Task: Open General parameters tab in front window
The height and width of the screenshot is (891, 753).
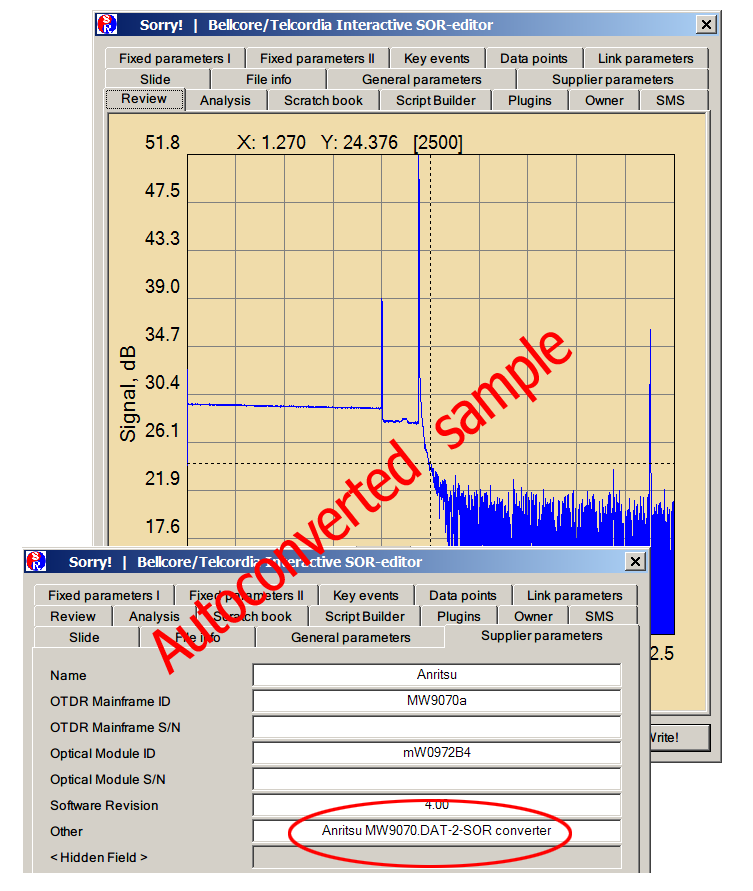Action: tap(351, 638)
